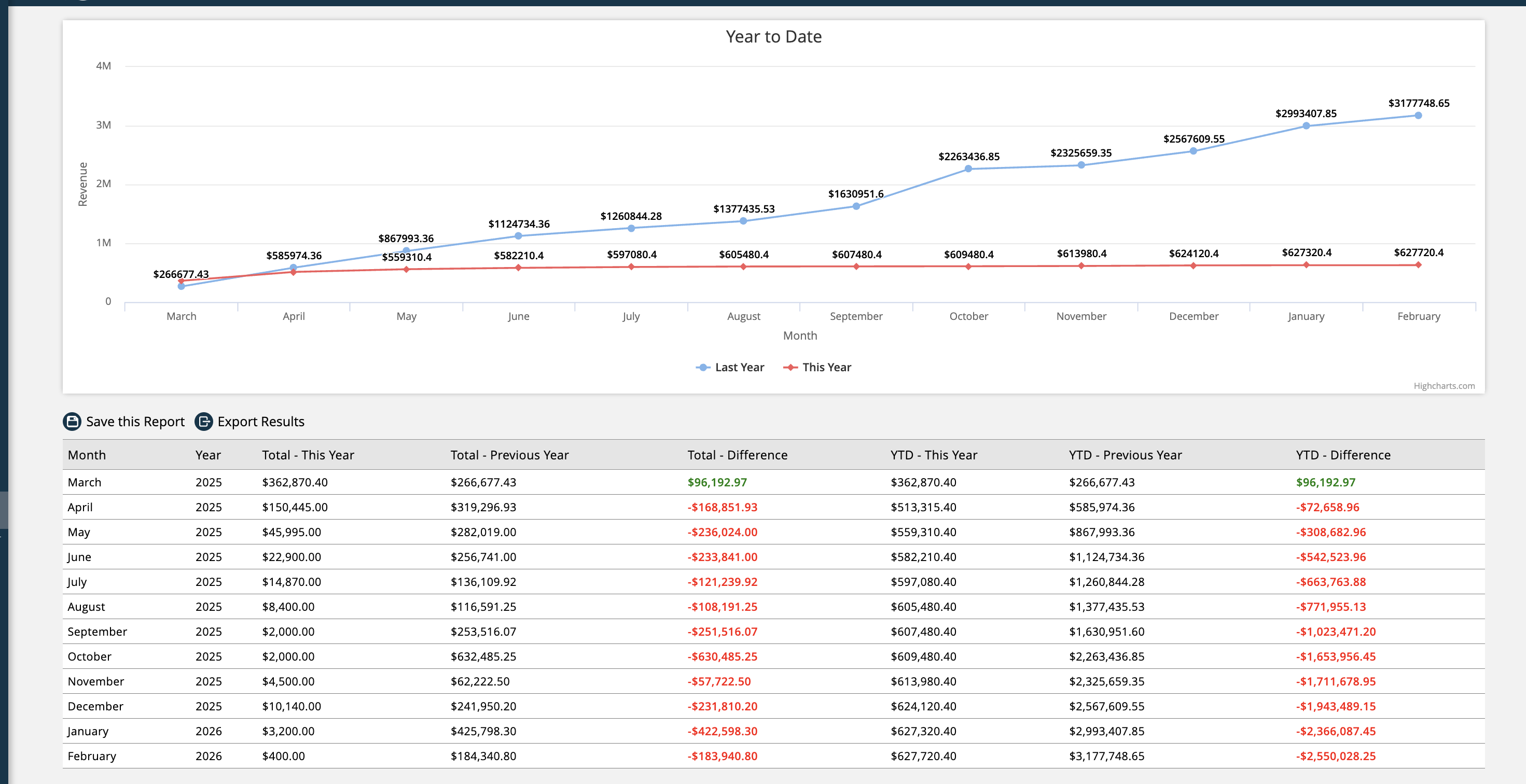1526x784 pixels.
Task: Click the $1,124,734.36 YTD previous year cell
Action: (1106, 556)
